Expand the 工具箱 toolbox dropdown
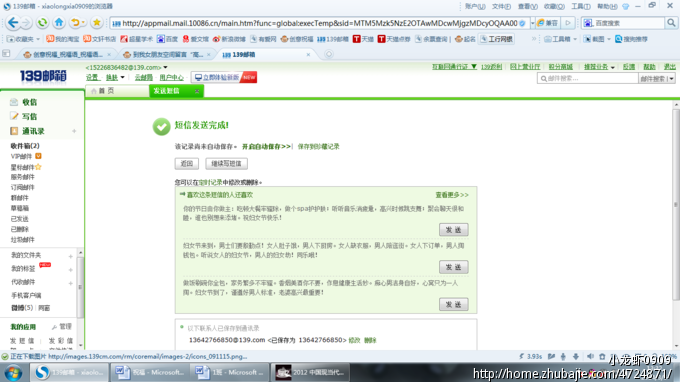This screenshot has width=680, height=382. pyautogui.click(x=575, y=39)
